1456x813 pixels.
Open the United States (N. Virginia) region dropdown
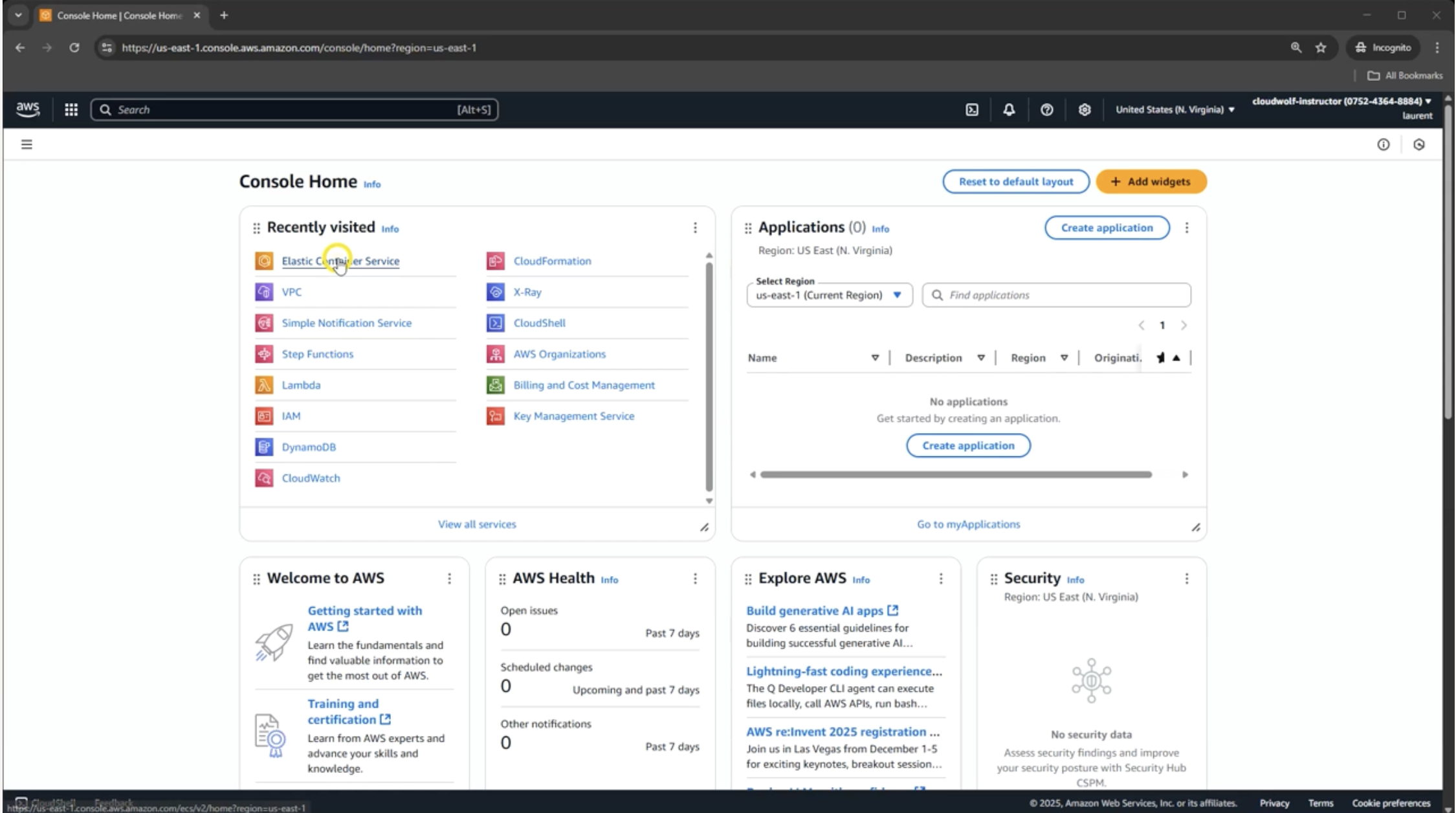pyautogui.click(x=1175, y=109)
